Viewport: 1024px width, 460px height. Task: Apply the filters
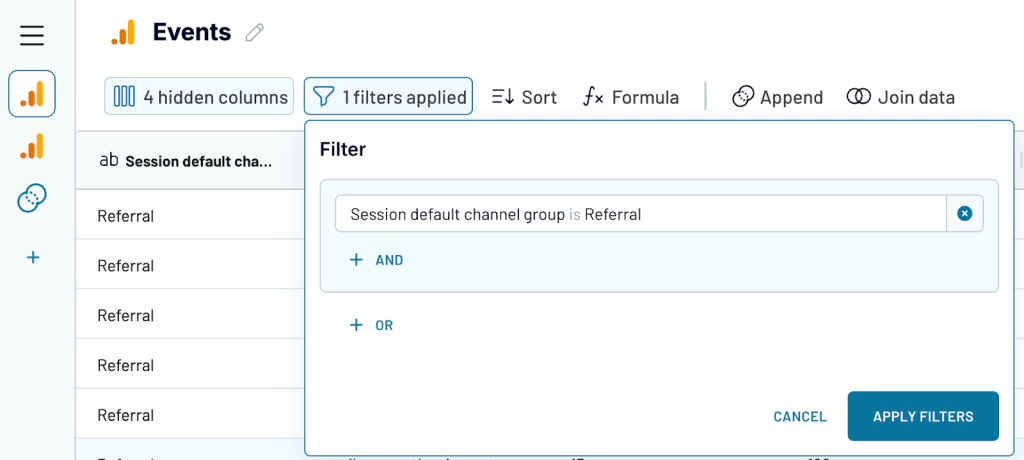923,416
